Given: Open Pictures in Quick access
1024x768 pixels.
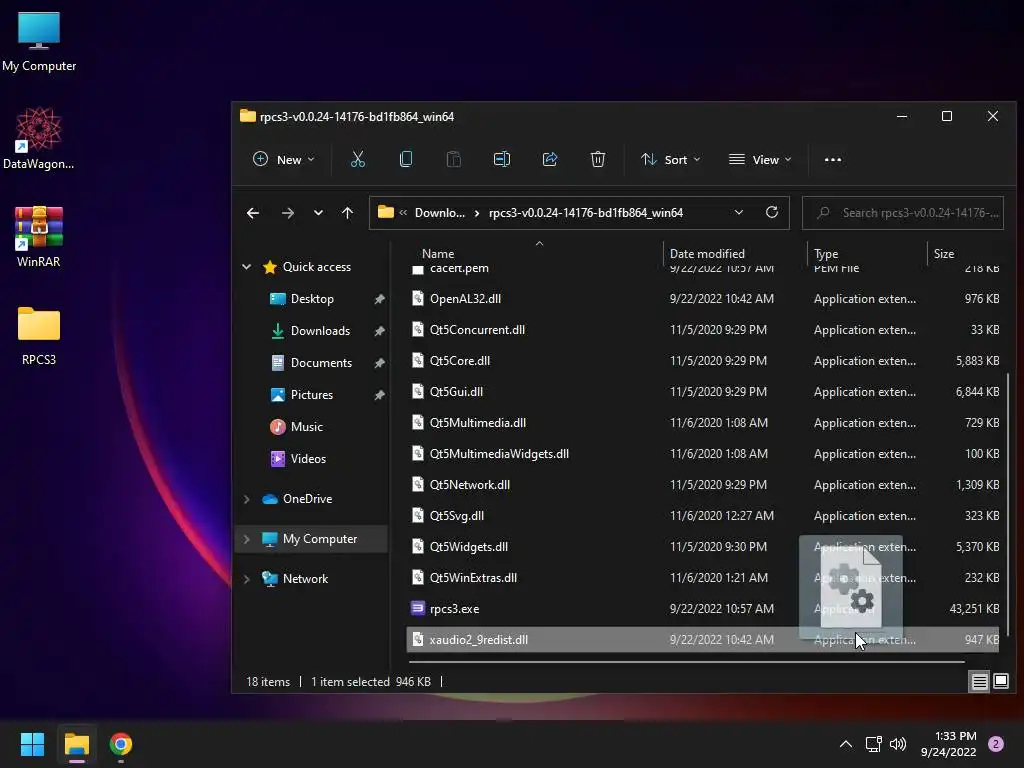Looking at the screenshot, I should [x=312, y=394].
